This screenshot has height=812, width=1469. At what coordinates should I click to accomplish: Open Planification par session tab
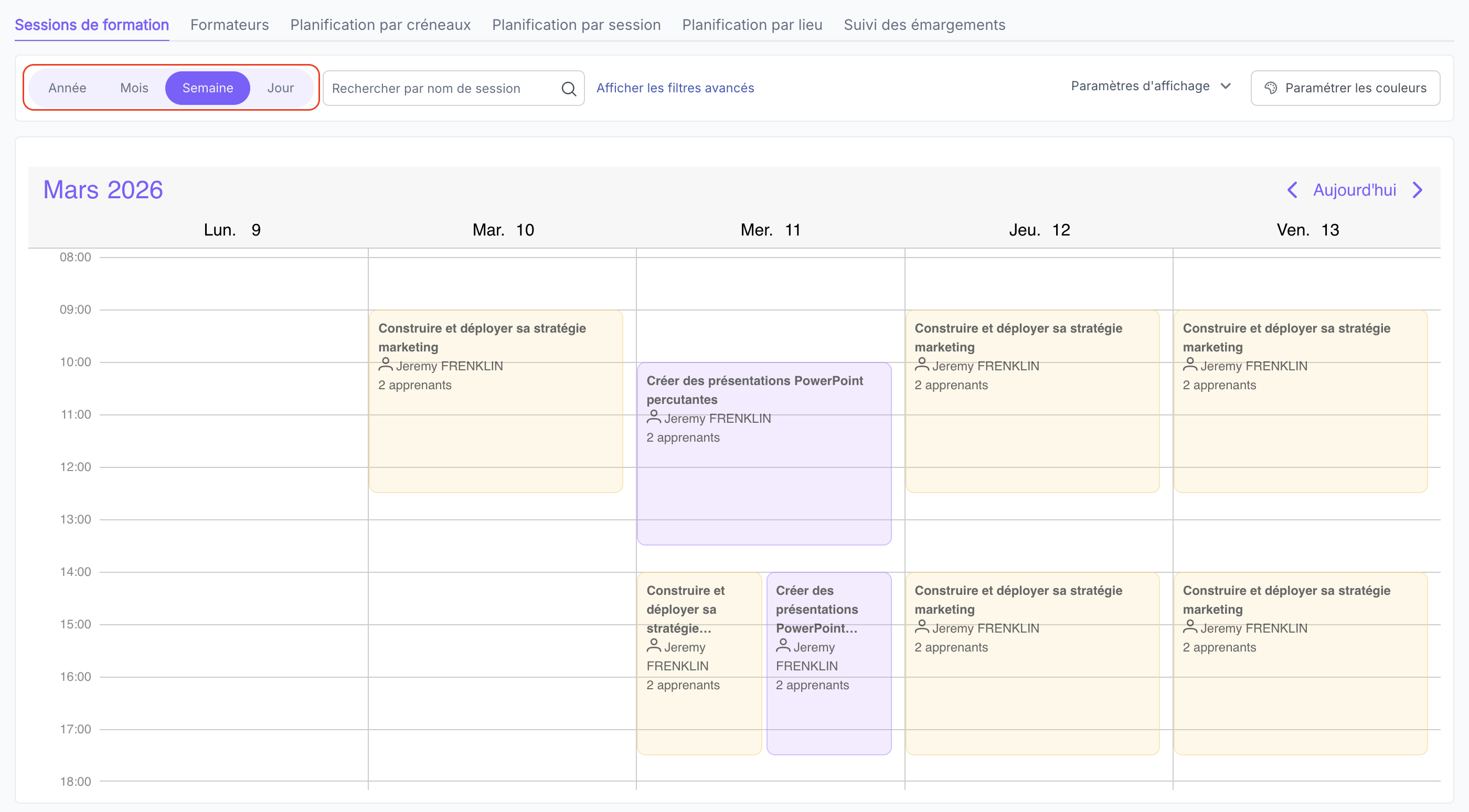pyautogui.click(x=576, y=25)
